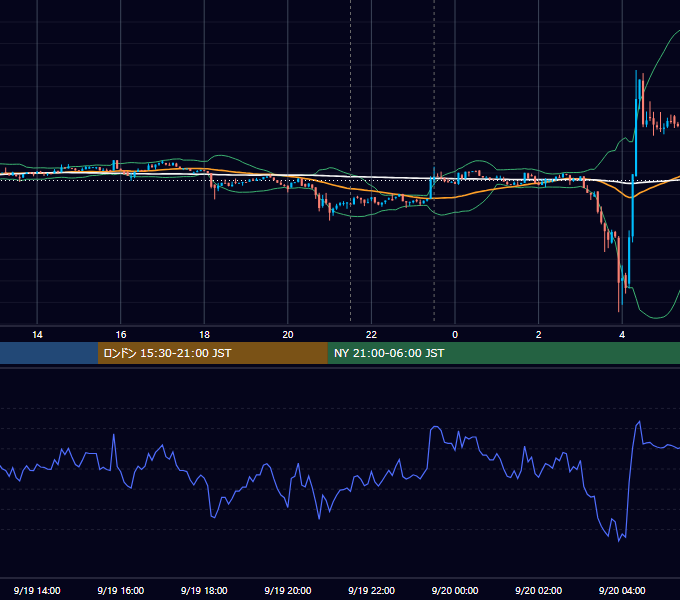
Task: Click the oscillator peak near 9/20 04:00
Action: (639, 422)
